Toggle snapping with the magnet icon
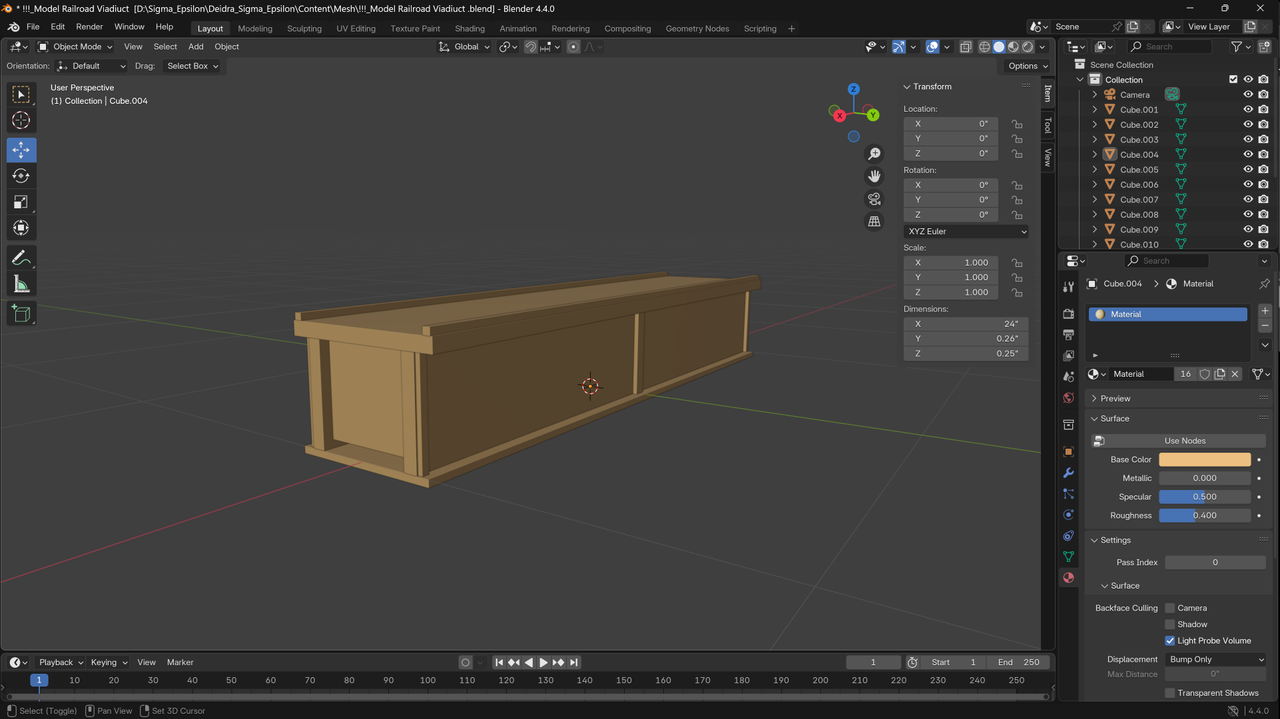1280x719 pixels. (x=531, y=47)
